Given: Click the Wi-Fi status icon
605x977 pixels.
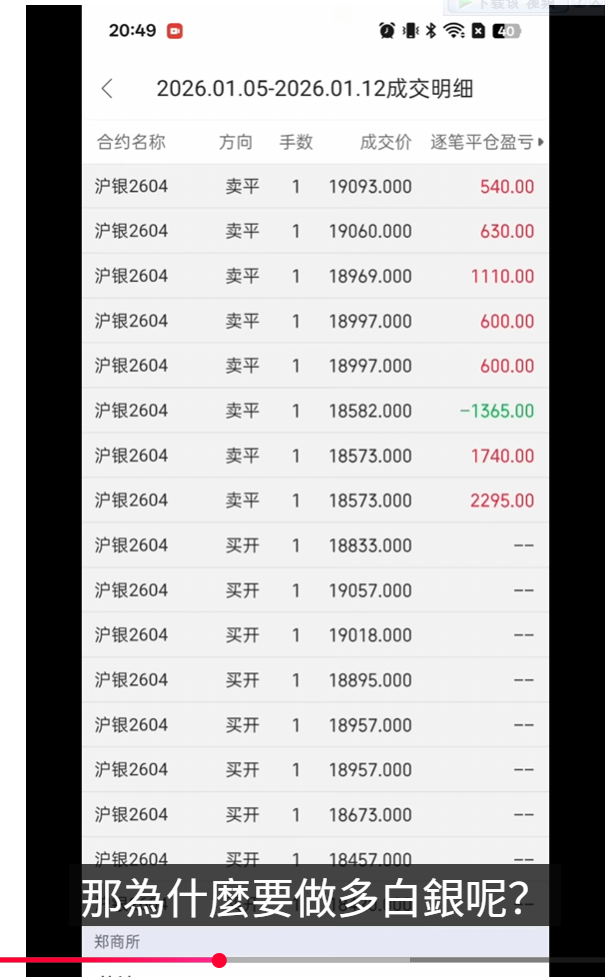Looking at the screenshot, I should (455, 31).
